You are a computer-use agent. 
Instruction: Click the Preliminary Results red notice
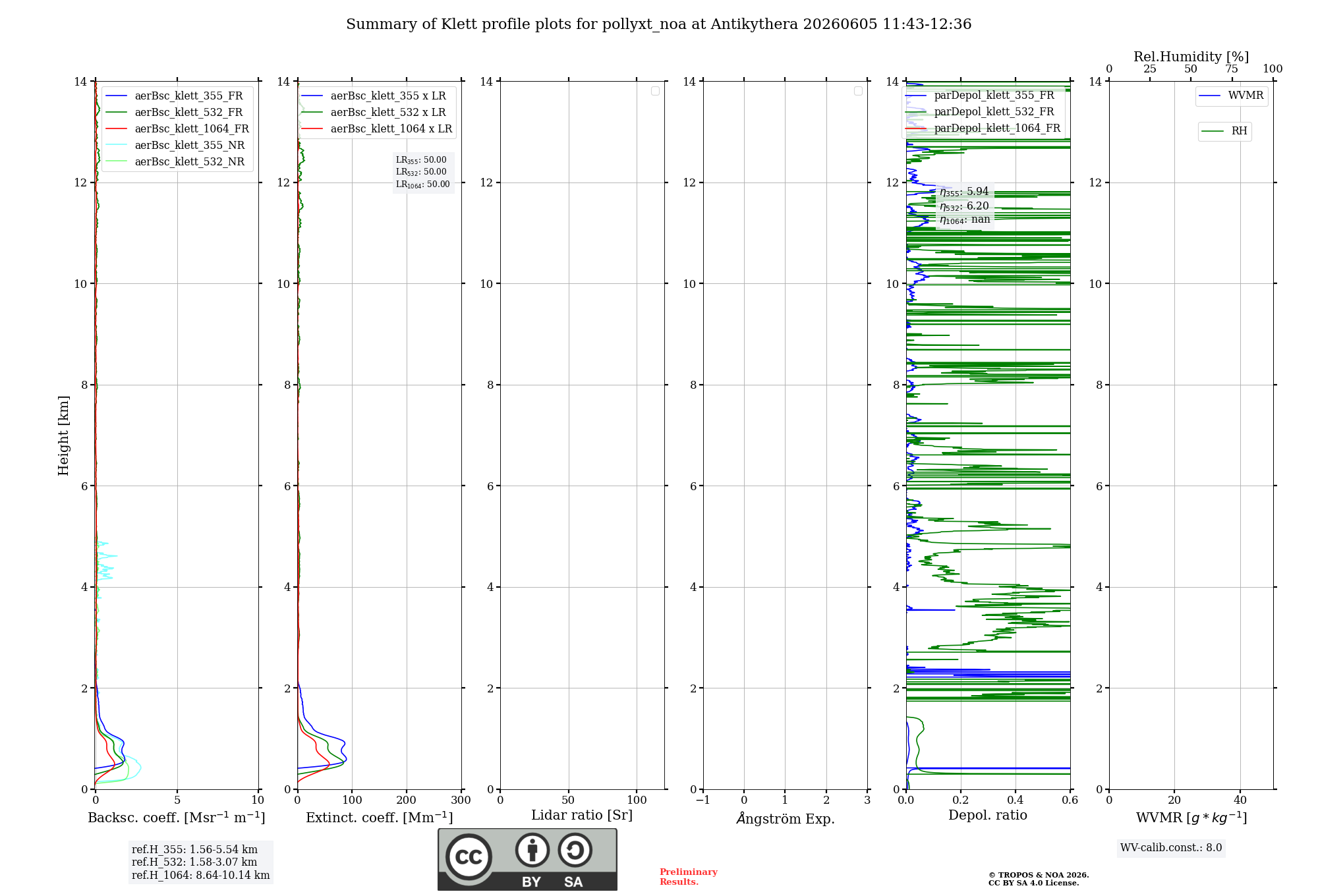coord(689,877)
